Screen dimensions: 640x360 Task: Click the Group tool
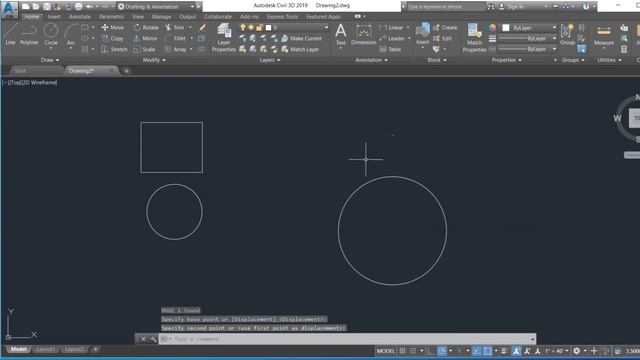tap(567, 34)
